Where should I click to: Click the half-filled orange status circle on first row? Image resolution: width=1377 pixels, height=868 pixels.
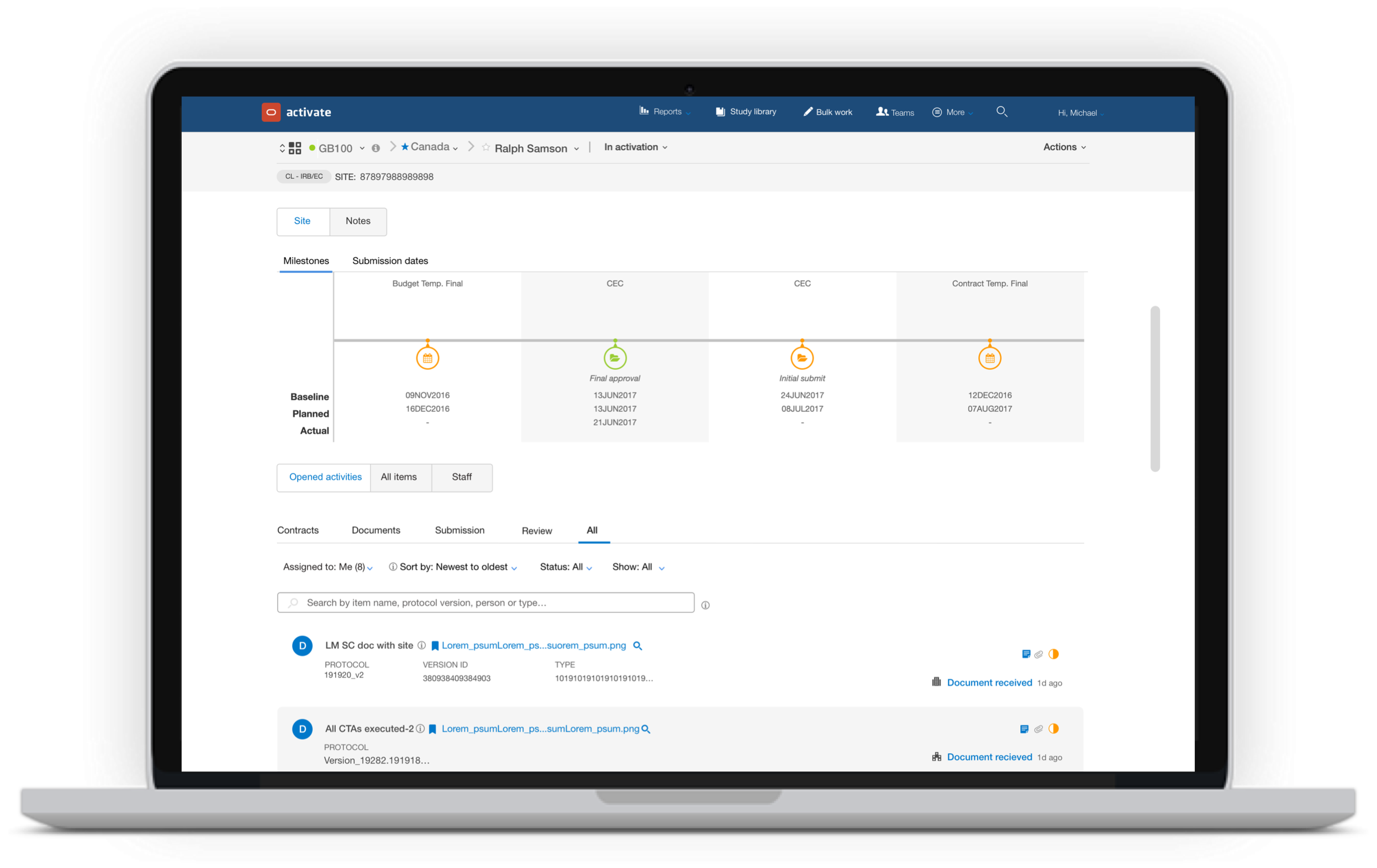pyautogui.click(x=1053, y=654)
